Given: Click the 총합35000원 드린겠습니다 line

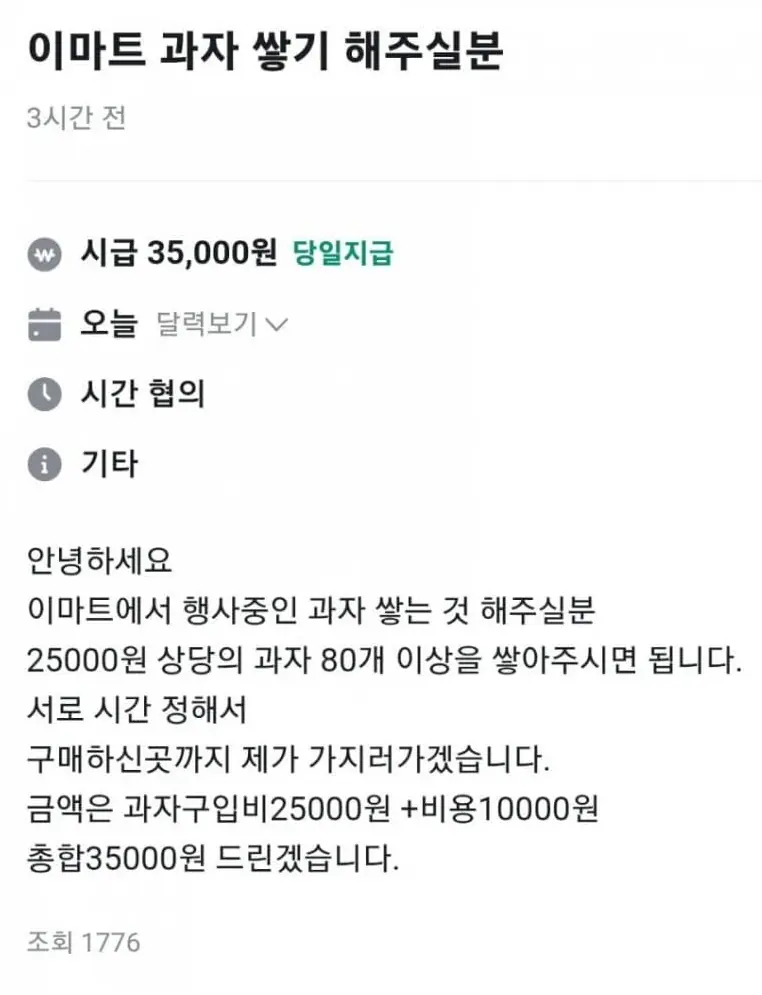Looking at the screenshot, I should pos(213,860).
